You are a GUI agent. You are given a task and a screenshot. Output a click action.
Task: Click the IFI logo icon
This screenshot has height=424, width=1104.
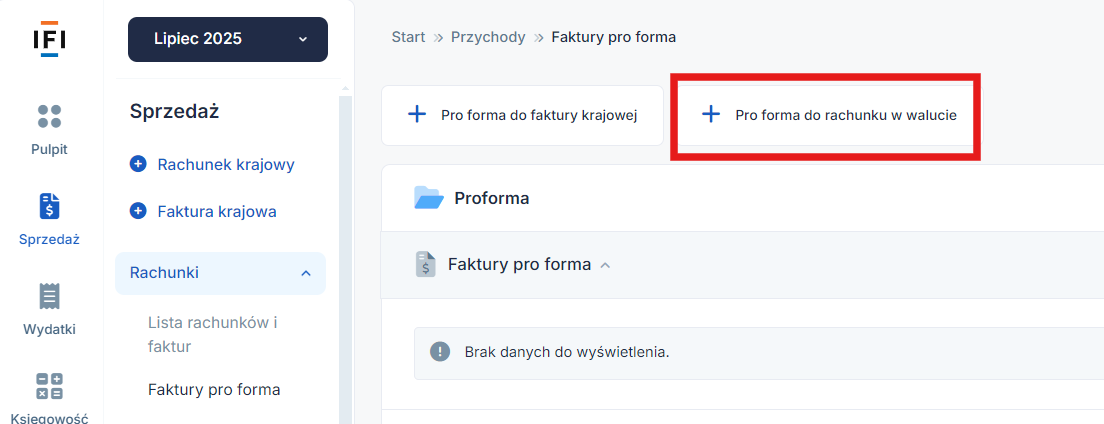49,39
